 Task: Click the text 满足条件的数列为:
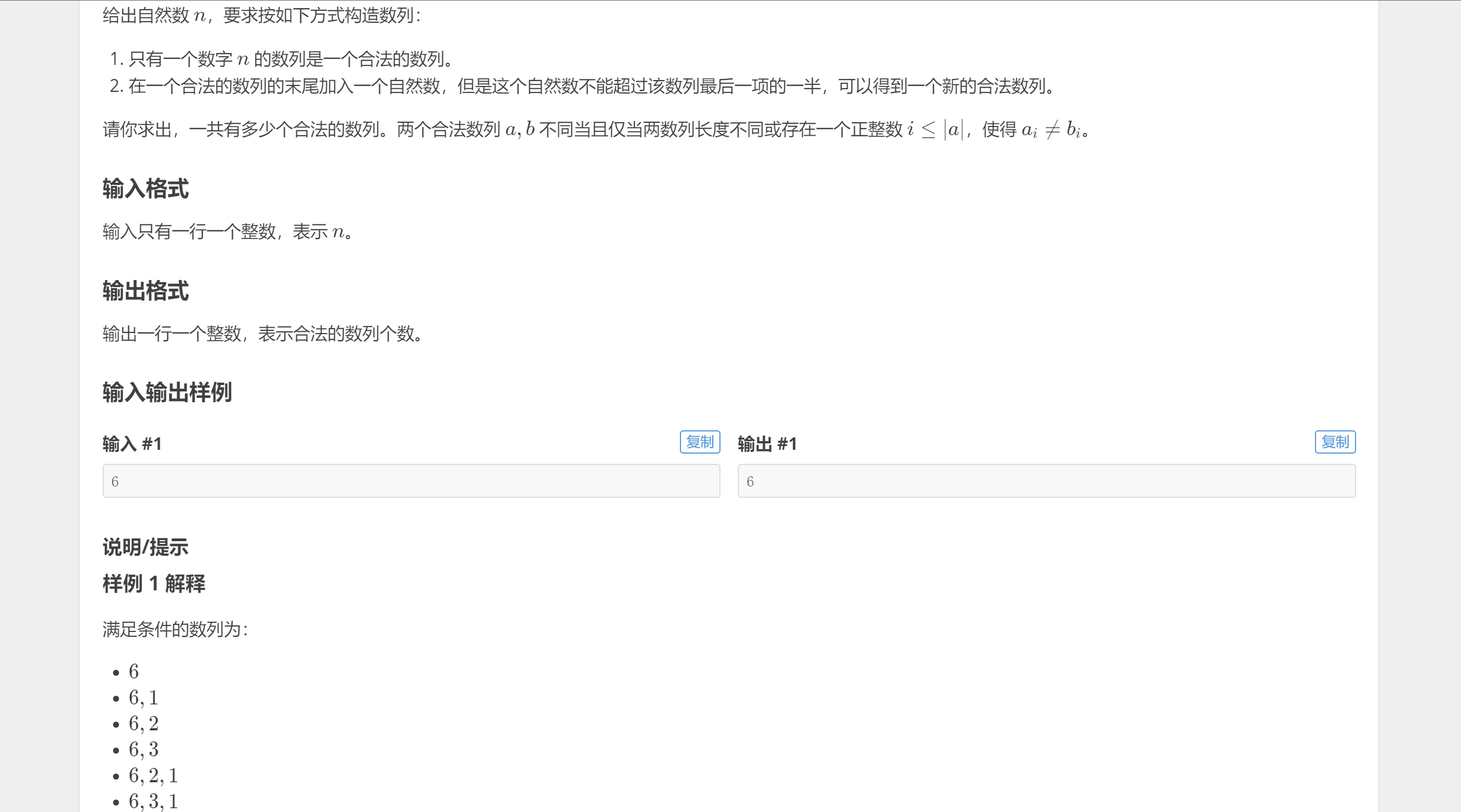(175, 629)
